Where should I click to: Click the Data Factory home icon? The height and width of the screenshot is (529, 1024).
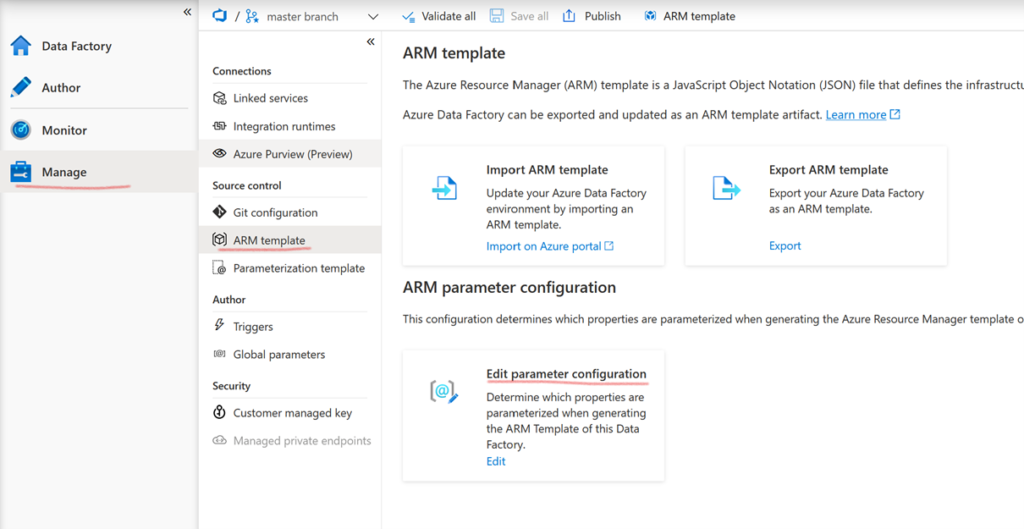tap(21, 46)
